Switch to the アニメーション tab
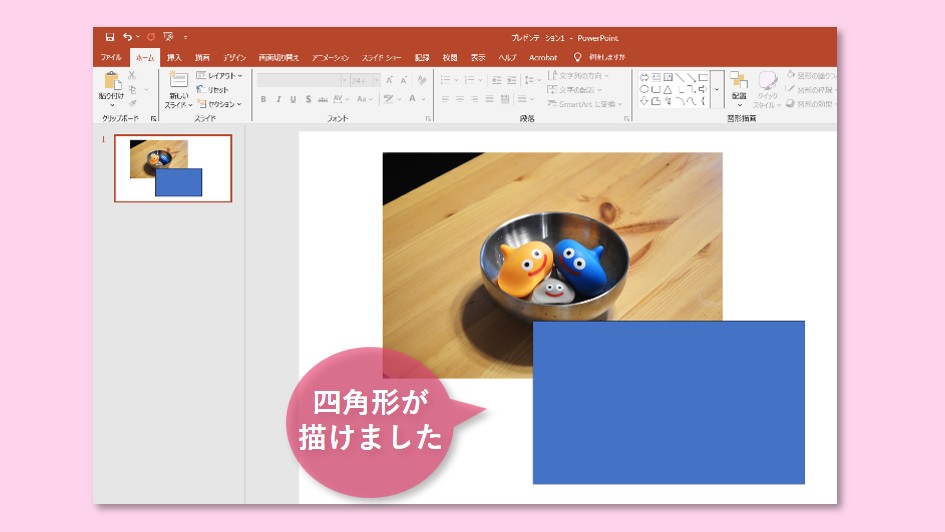 330,58
